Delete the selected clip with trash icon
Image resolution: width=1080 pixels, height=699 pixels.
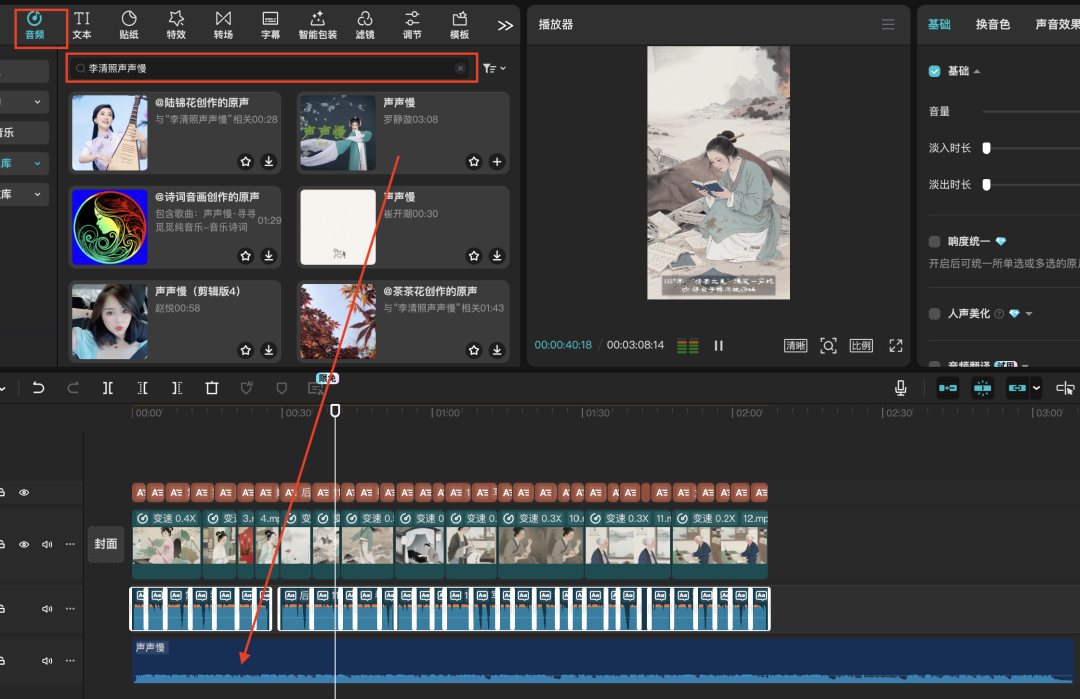click(x=212, y=388)
